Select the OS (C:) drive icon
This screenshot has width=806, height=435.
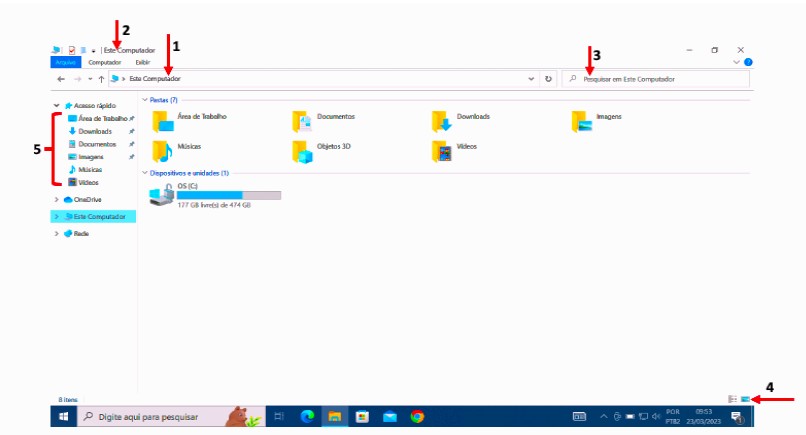point(162,195)
